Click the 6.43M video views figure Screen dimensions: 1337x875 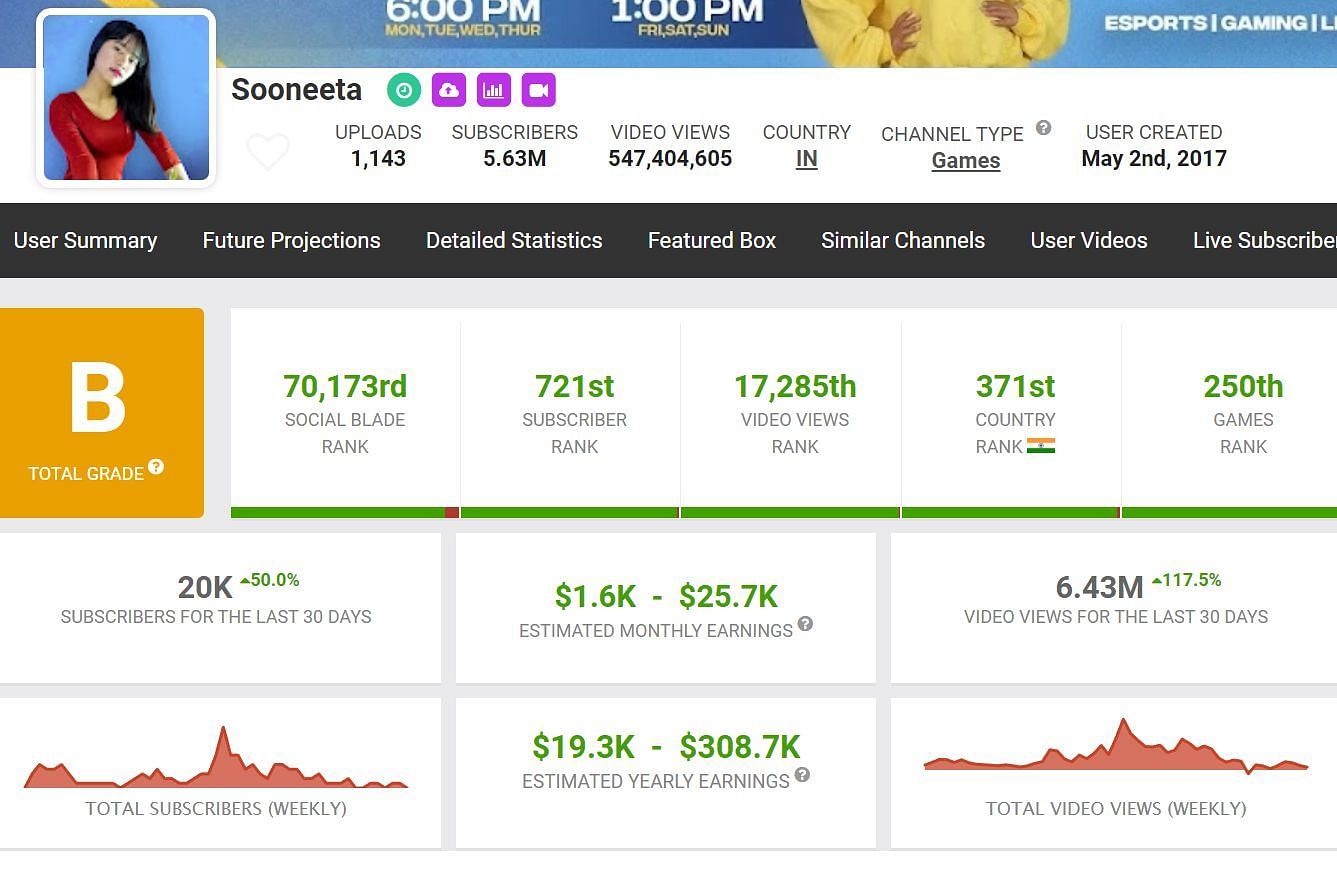tap(1099, 588)
